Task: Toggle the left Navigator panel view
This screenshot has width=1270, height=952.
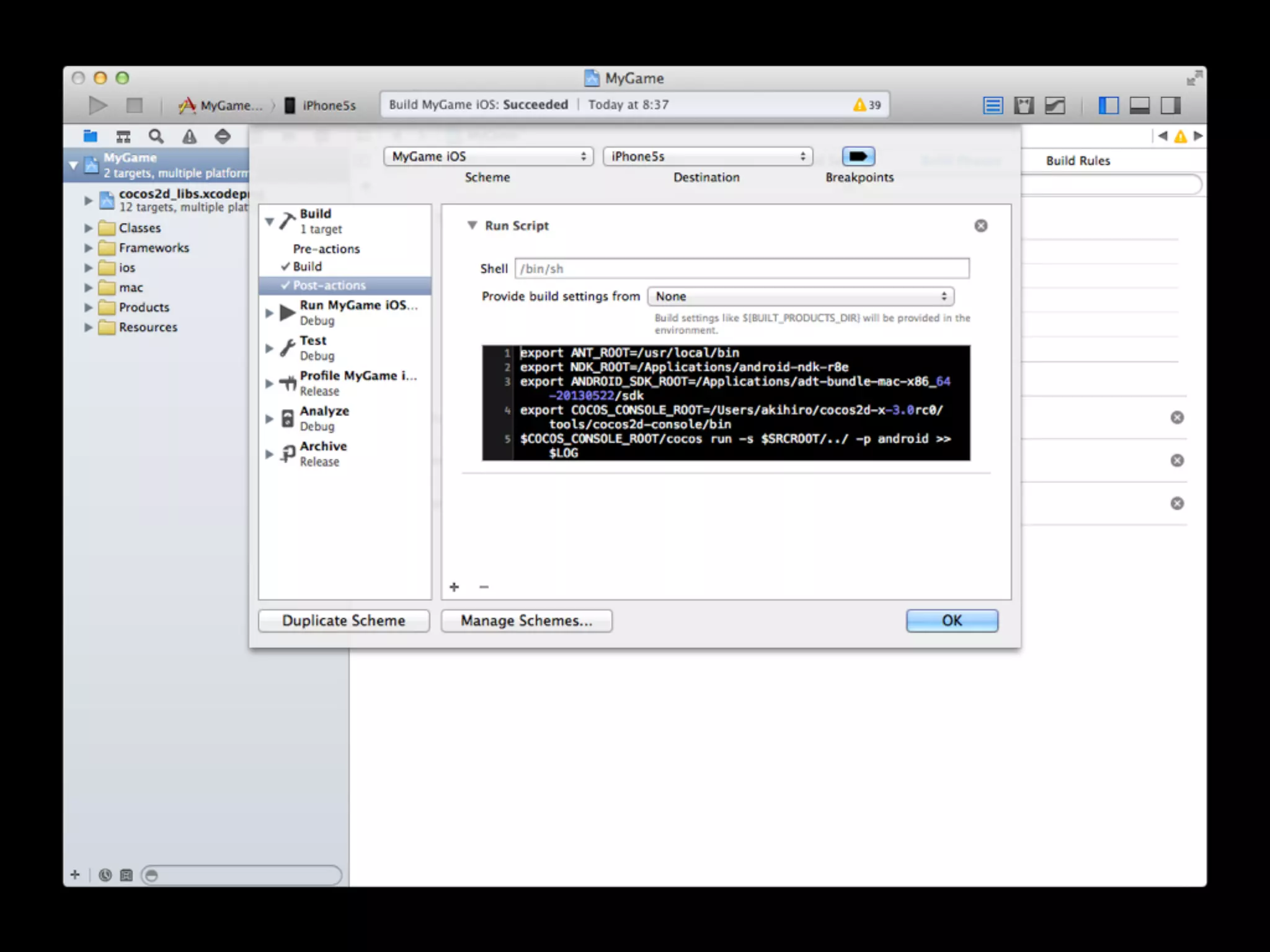Action: tap(1108, 105)
